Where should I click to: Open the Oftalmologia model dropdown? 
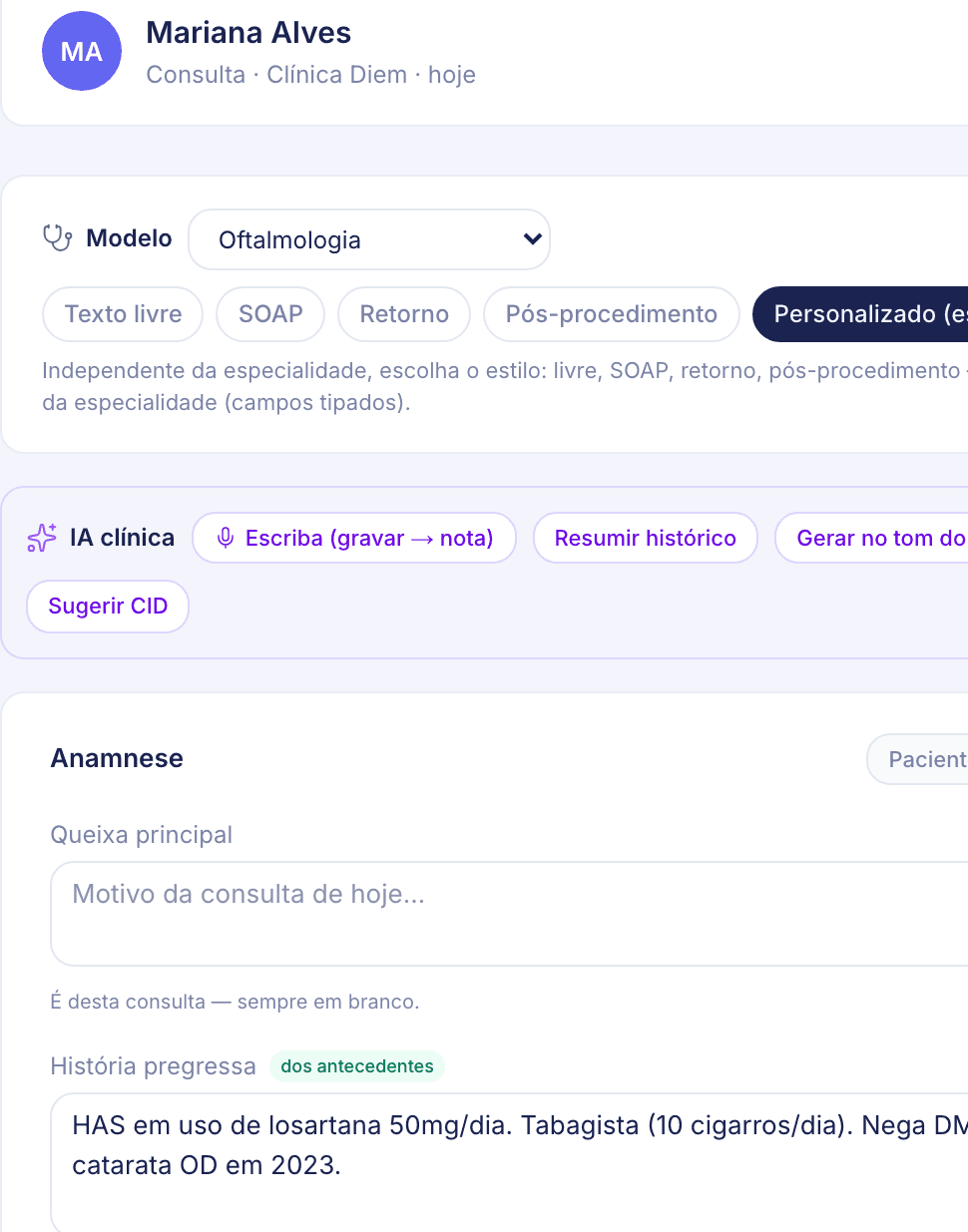(369, 239)
